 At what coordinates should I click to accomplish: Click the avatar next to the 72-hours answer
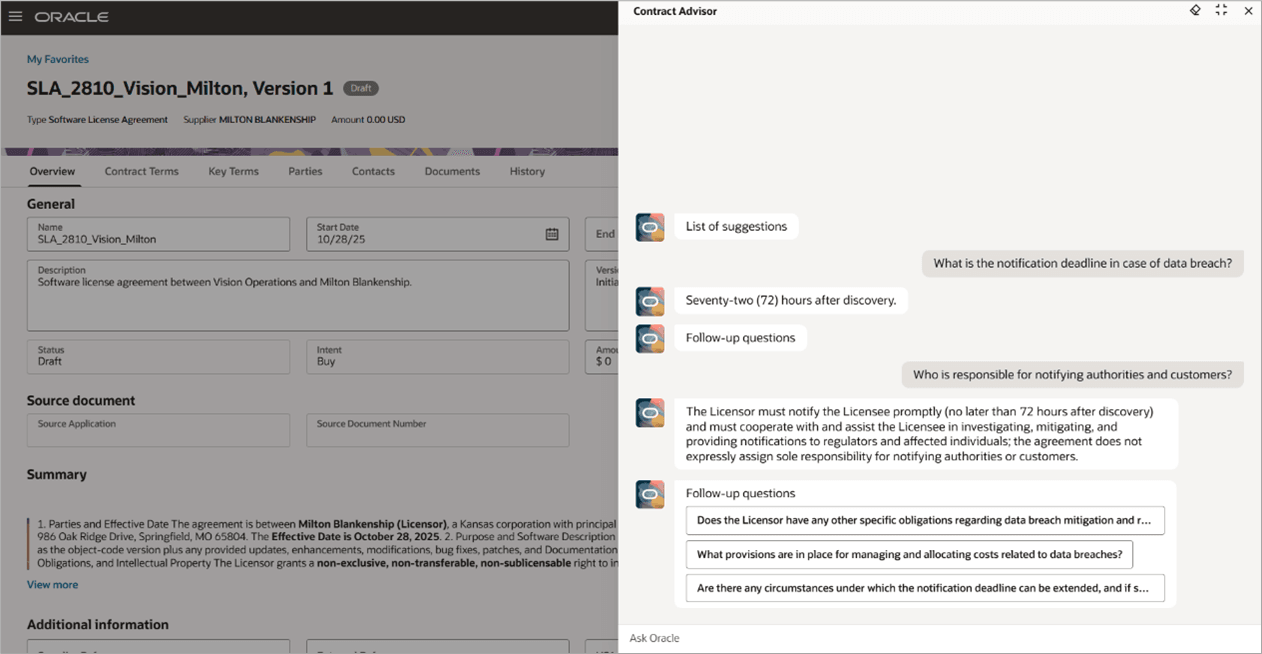click(x=650, y=299)
